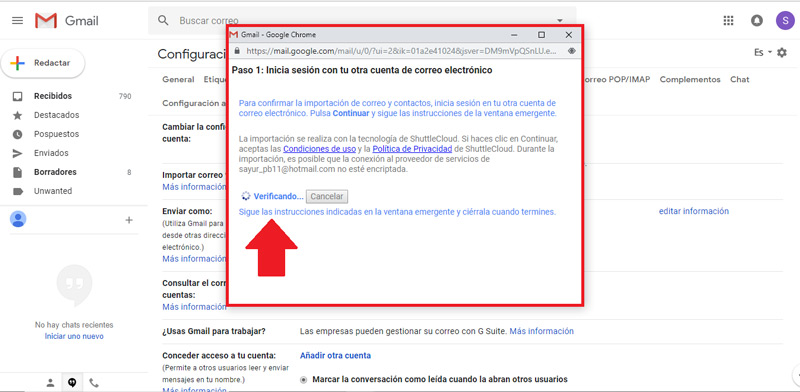Select mark conversation as read radio option
The width and height of the screenshot is (800, 392).
tap(304, 380)
